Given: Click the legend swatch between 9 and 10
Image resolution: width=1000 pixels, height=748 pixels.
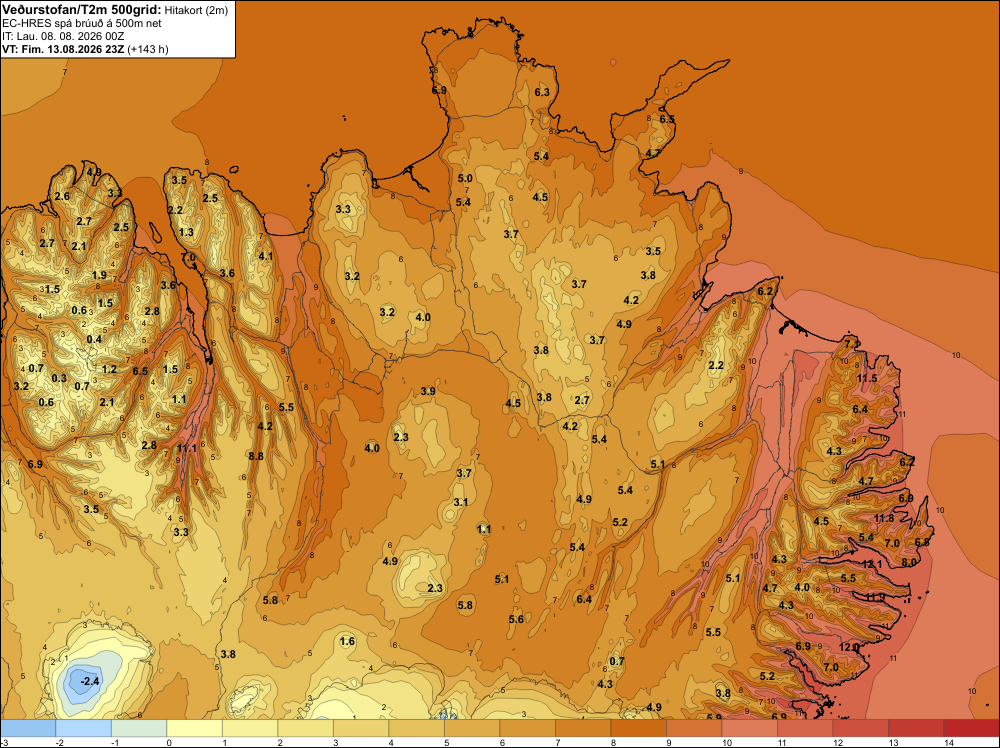Looking at the screenshot, I should [694, 728].
